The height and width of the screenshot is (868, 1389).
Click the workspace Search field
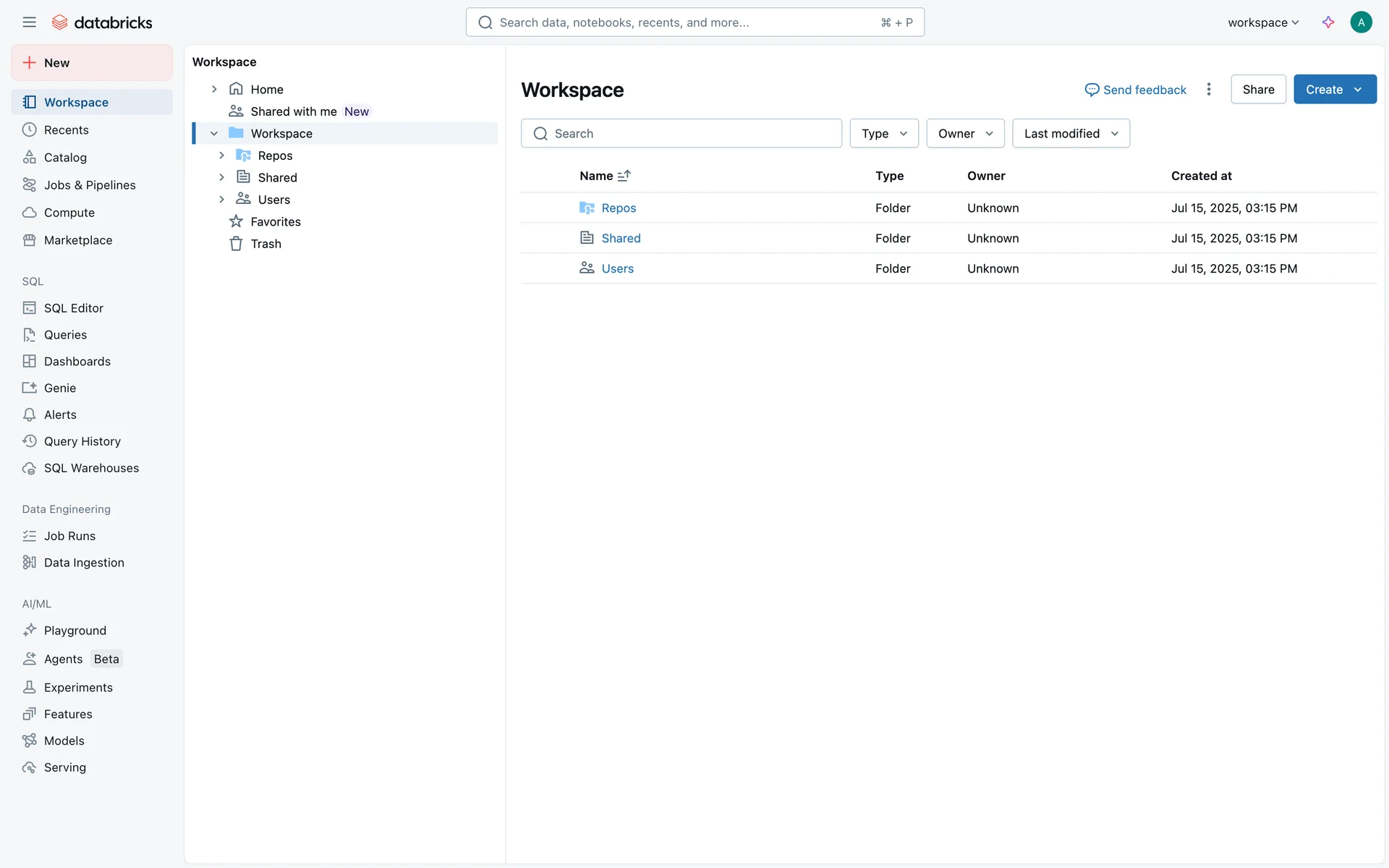(x=681, y=134)
